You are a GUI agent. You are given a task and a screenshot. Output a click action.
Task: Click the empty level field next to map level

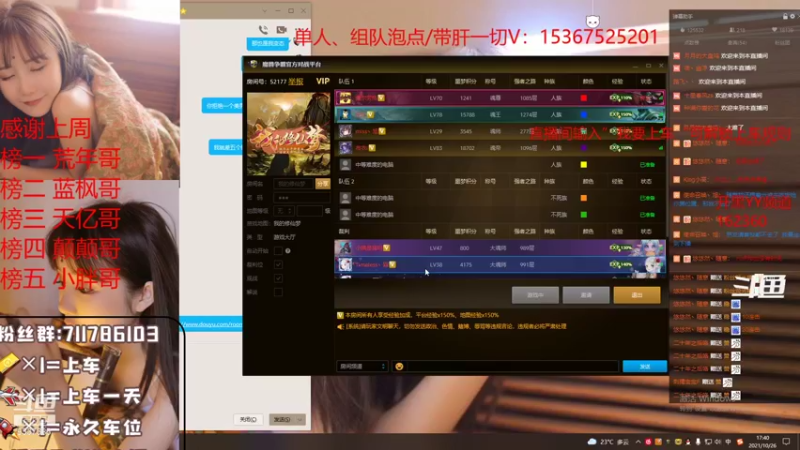(310, 210)
